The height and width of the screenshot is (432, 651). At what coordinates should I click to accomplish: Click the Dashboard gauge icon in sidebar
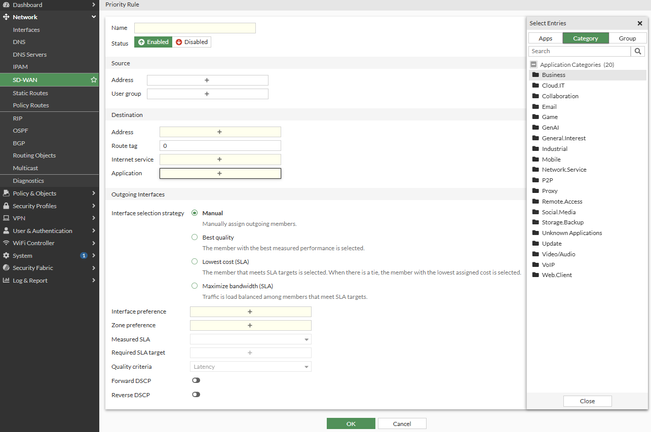point(6,5)
